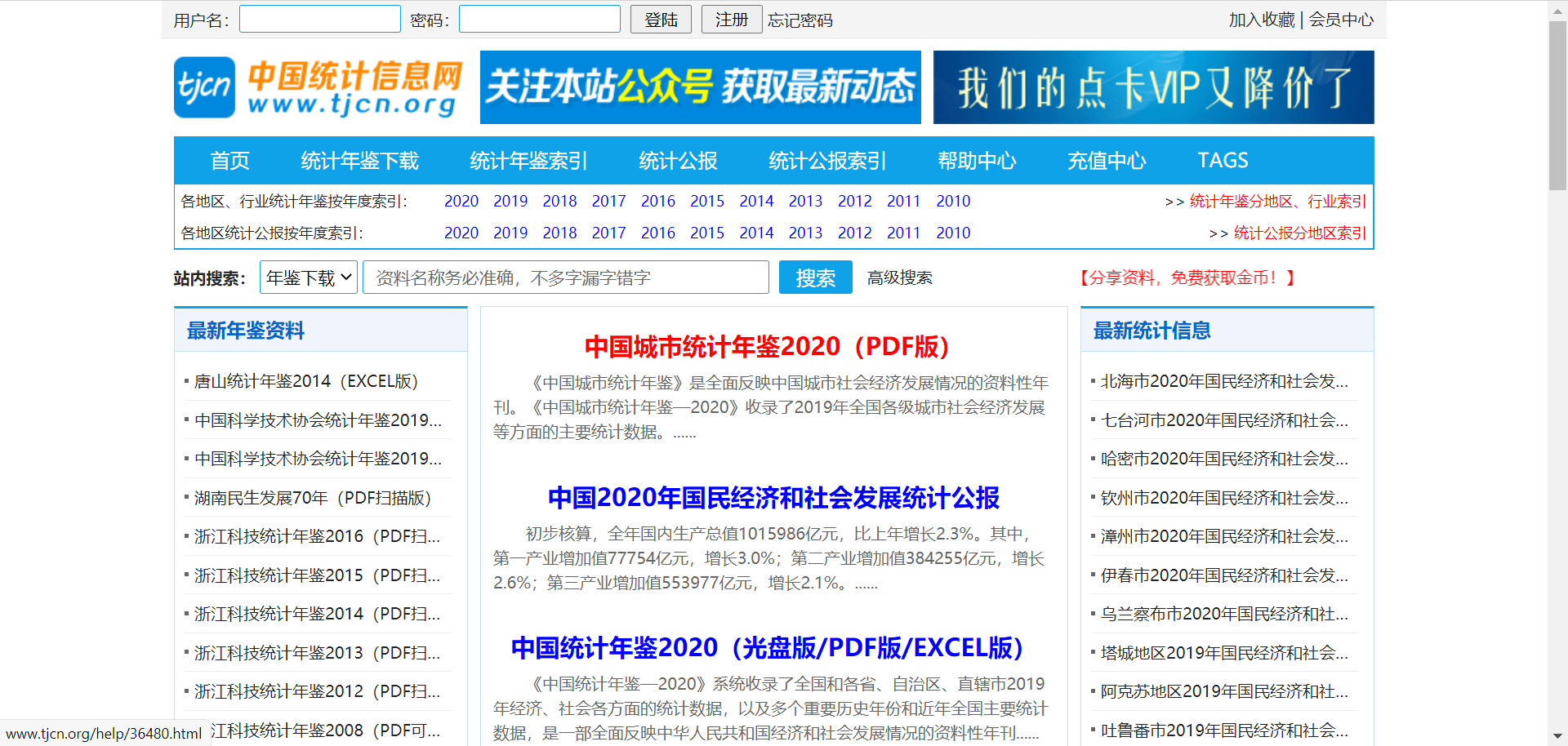Open the 点卡VIP又降价了 banner image
The height and width of the screenshot is (746, 1568).
pyautogui.click(x=1154, y=87)
